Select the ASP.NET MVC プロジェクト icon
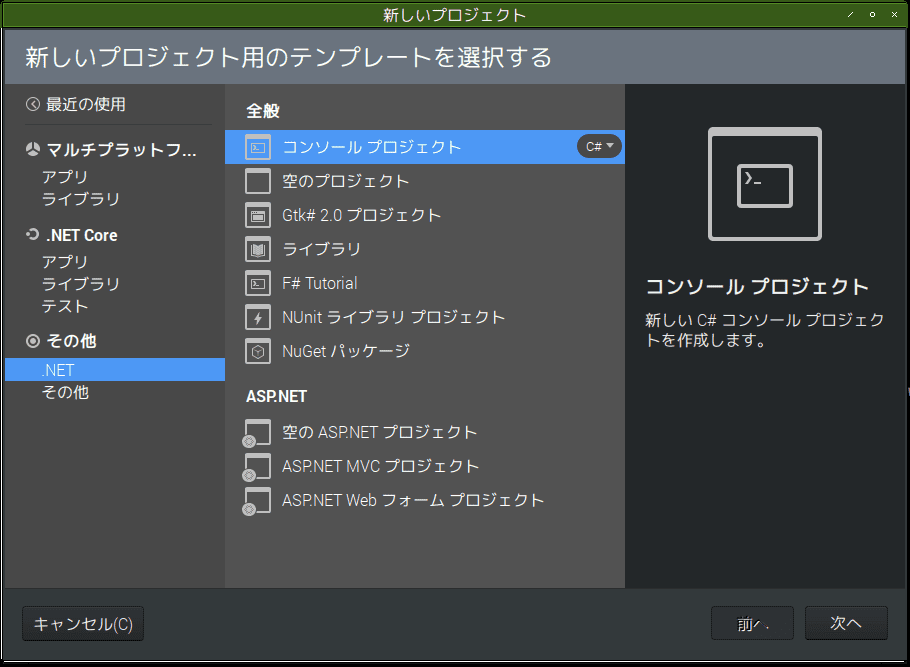The height and width of the screenshot is (667, 910). (257, 466)
